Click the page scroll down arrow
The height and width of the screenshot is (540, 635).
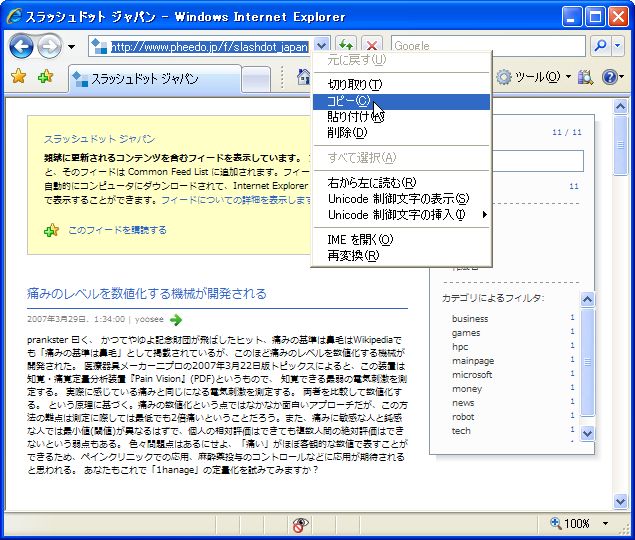pos(620,501)
